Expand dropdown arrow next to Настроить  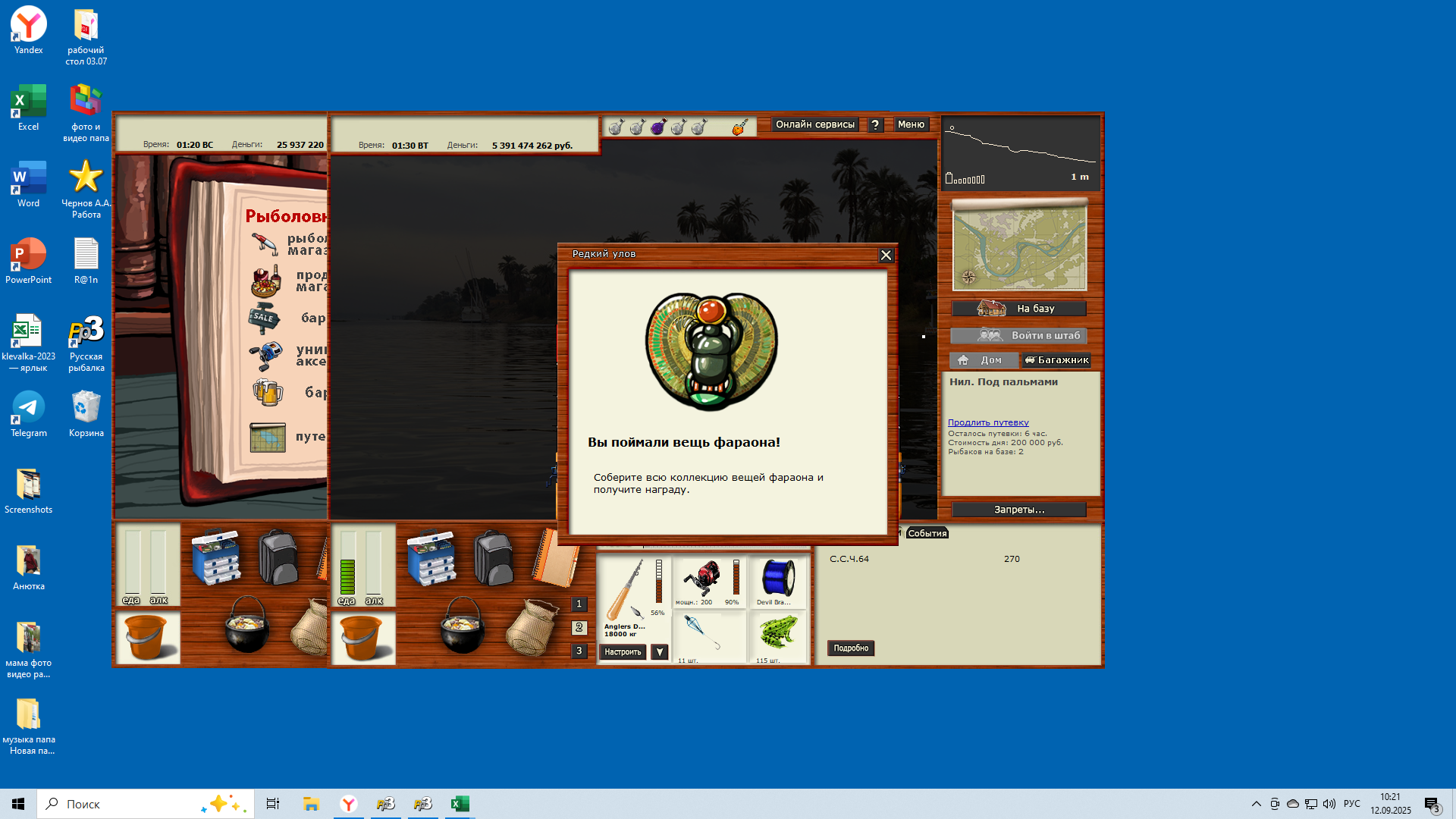[660, 652]
